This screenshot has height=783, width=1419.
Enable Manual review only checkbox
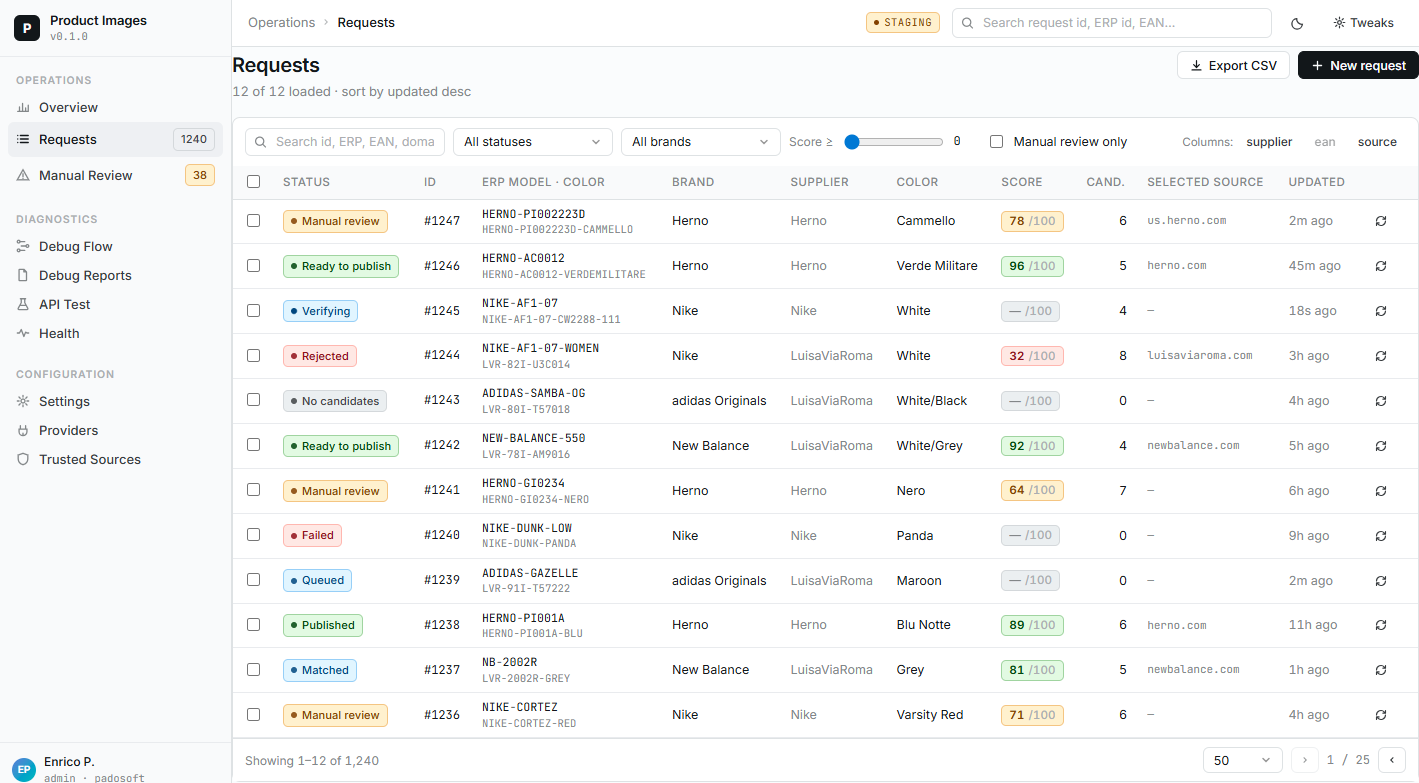point(996,142)
